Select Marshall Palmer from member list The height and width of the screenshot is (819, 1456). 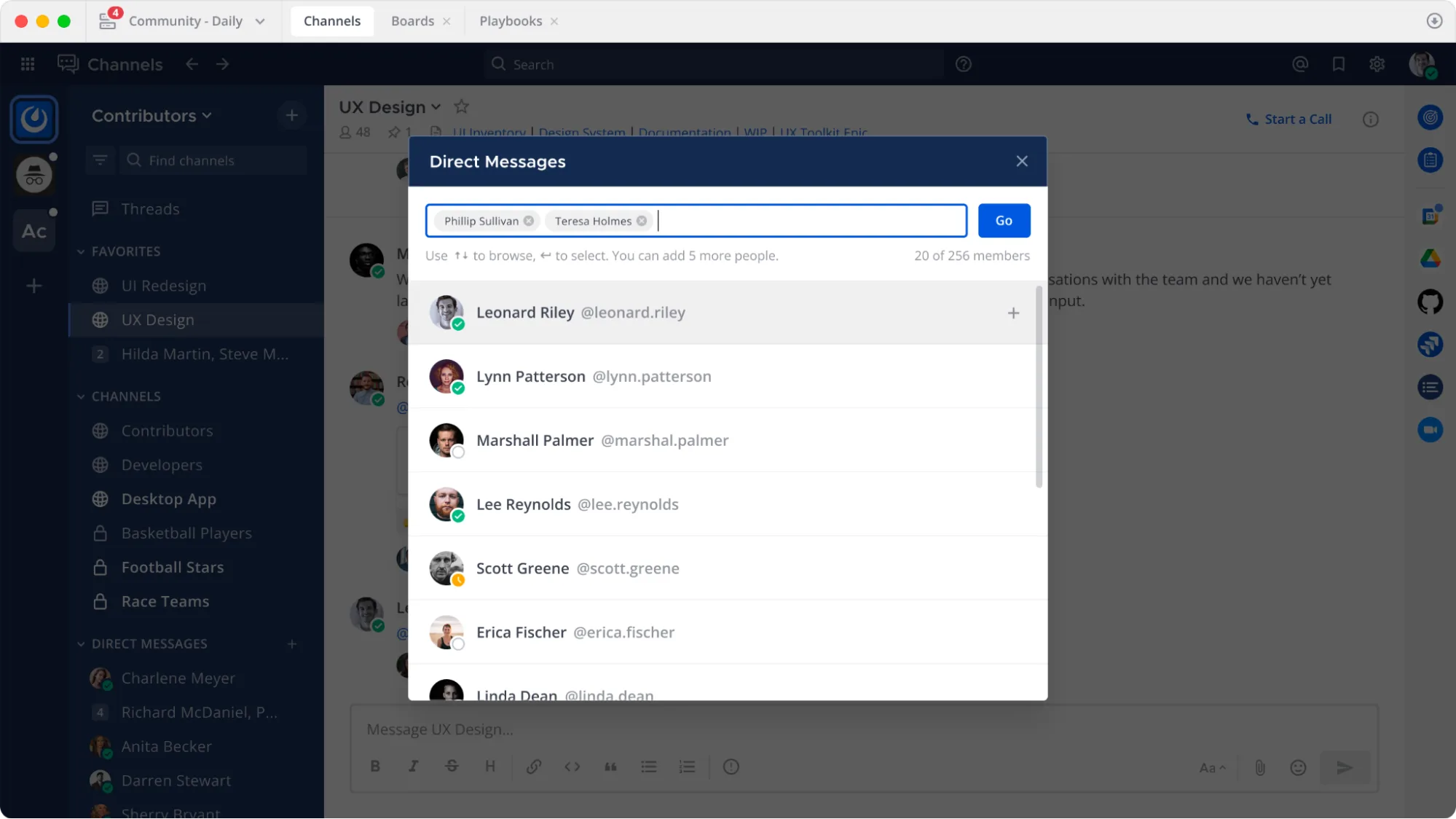coord(728,440)
